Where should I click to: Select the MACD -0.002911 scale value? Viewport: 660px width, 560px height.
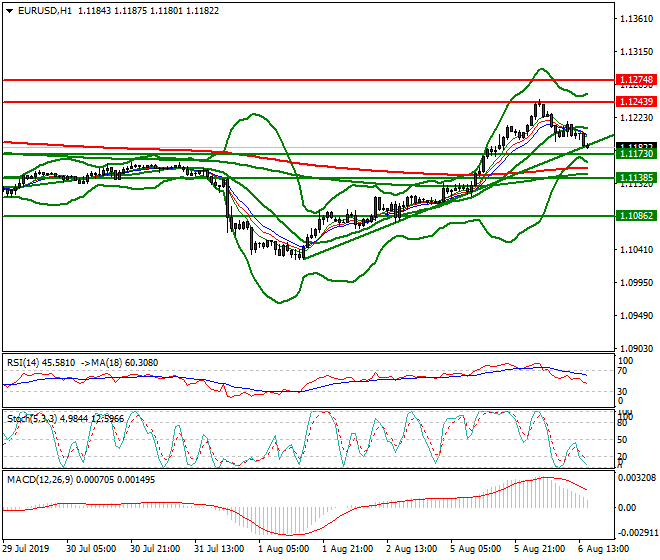637,533
